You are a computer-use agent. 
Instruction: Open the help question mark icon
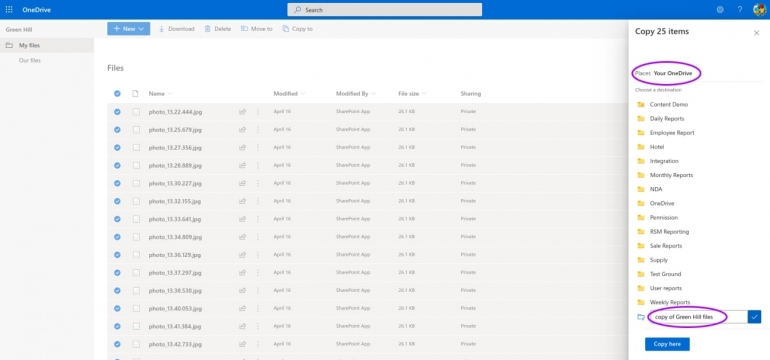coord(740,10)
